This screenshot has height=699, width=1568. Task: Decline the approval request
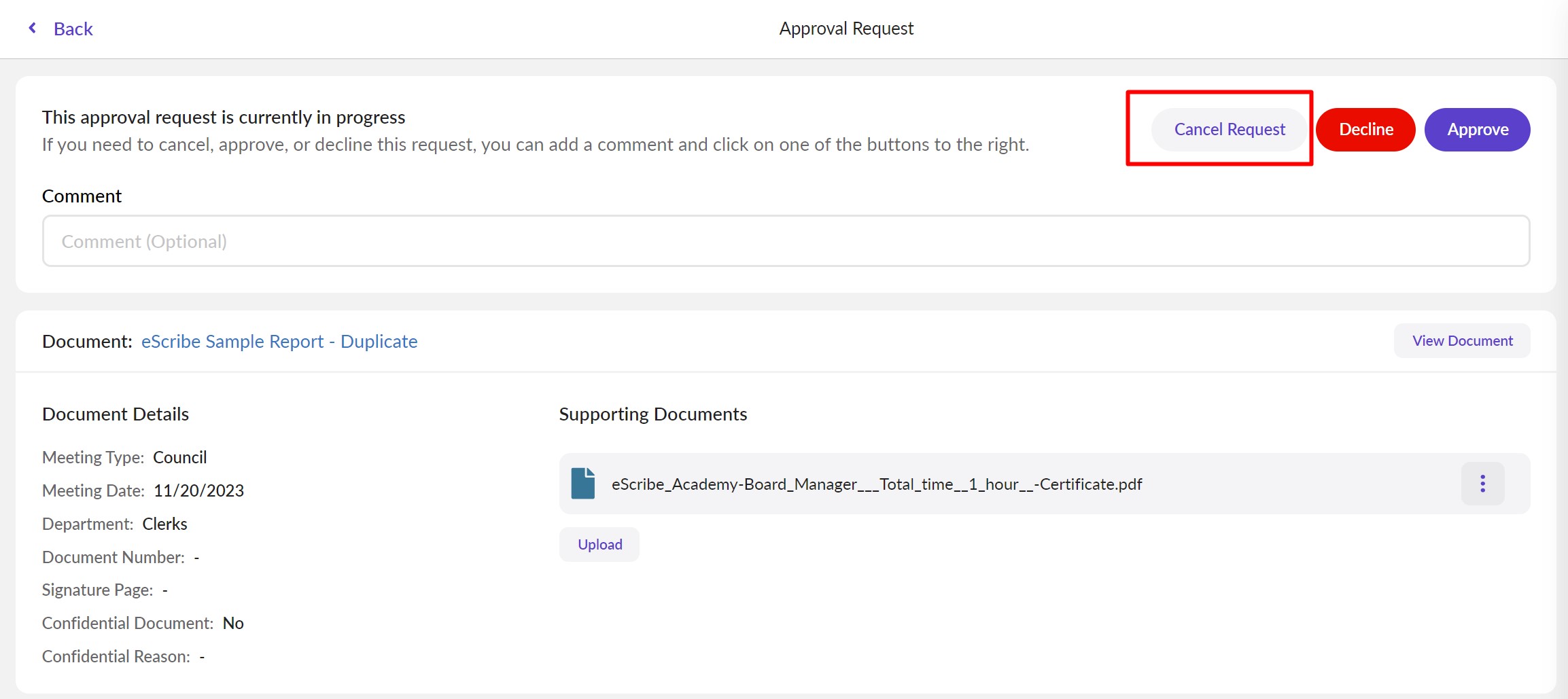point(1365,129)
